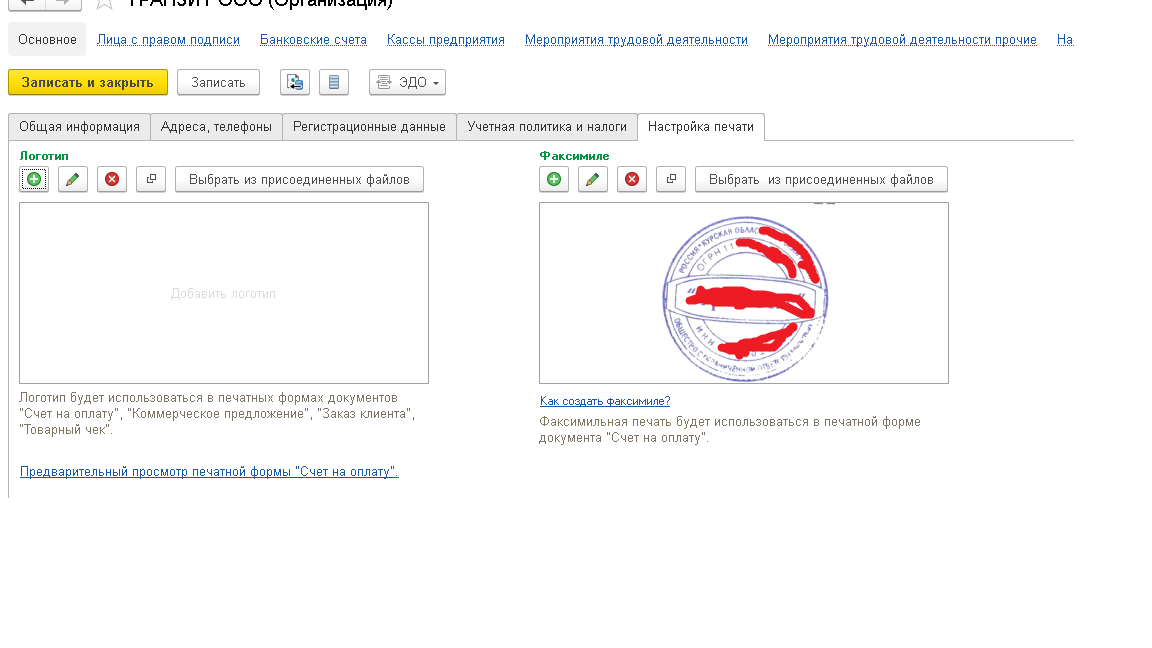Open Как создать факсимиле? help link
This screenshot has width=1152, height=648.
click(x=605, y=401)
